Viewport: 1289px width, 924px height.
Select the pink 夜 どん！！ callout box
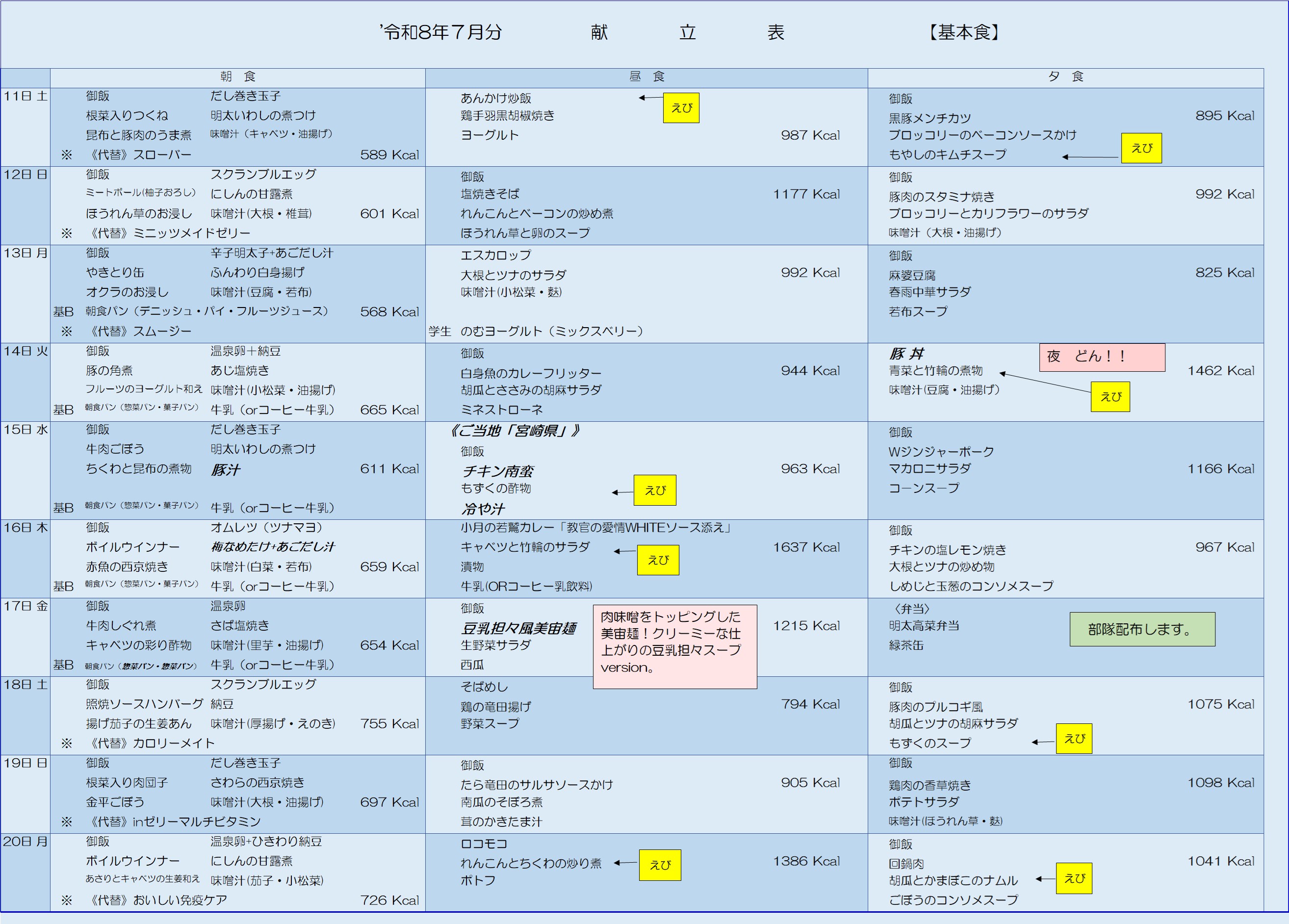pos(1102,357)
